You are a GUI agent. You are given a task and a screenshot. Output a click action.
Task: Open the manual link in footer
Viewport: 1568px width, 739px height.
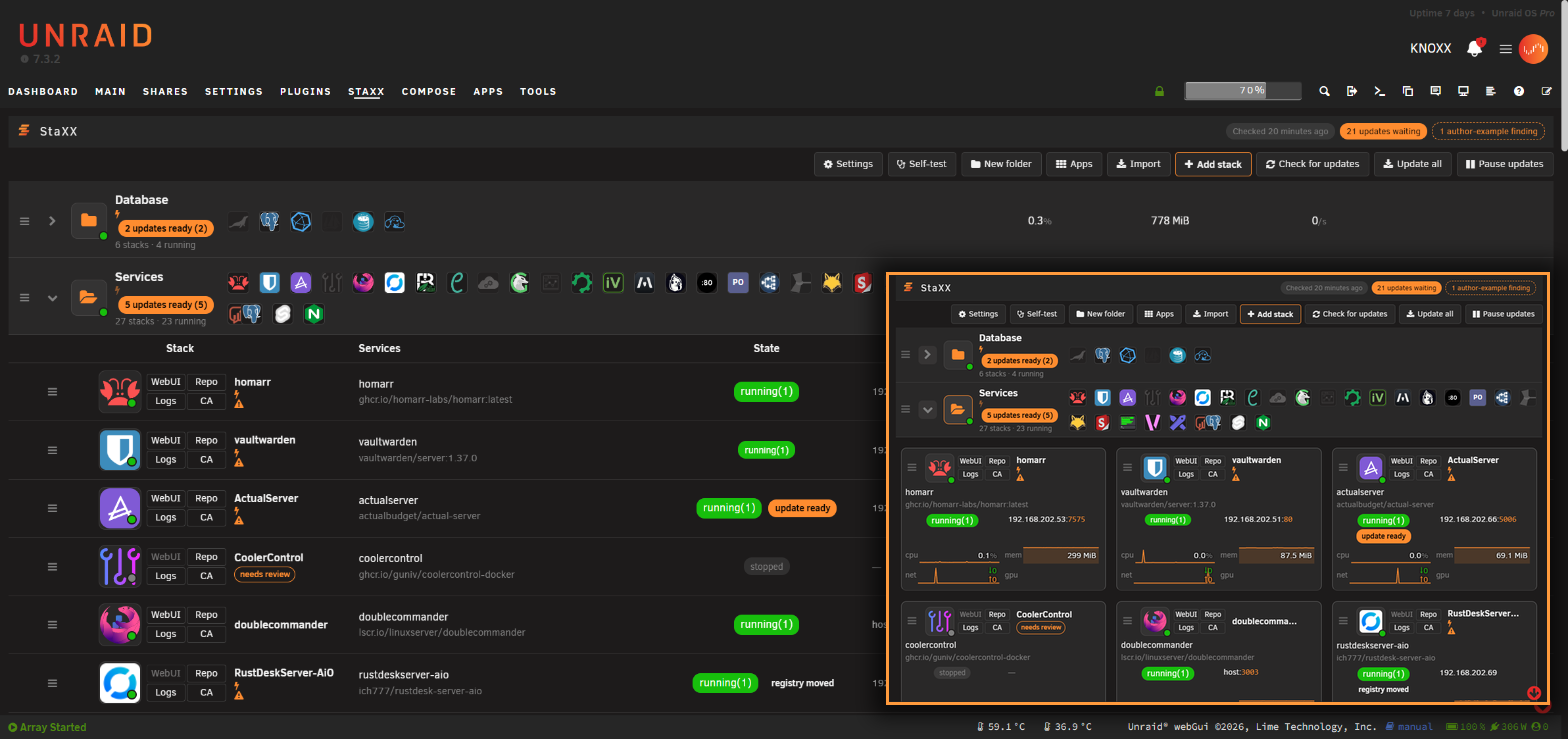point(1408,727)
